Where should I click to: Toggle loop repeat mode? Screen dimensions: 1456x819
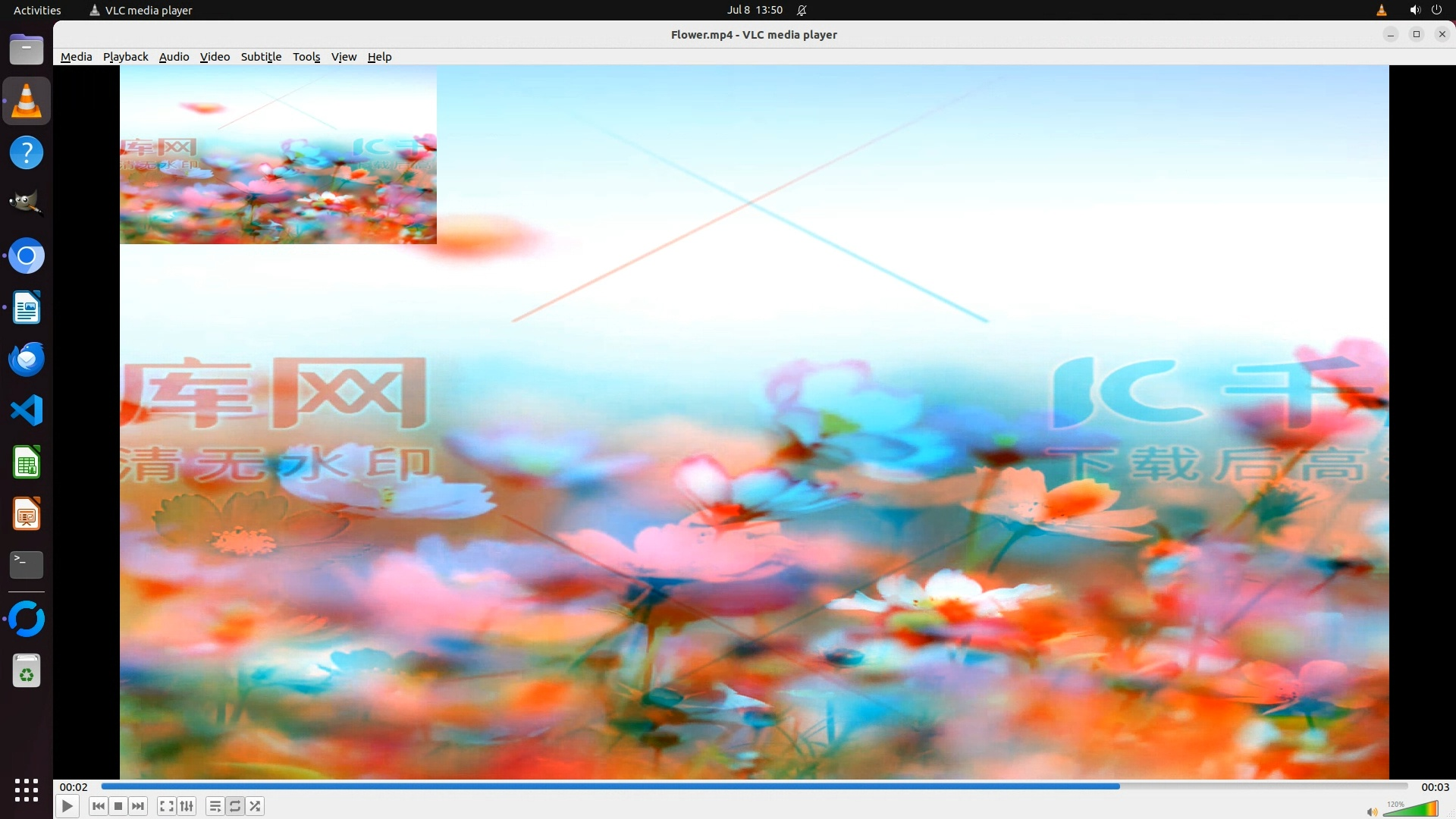235,806
